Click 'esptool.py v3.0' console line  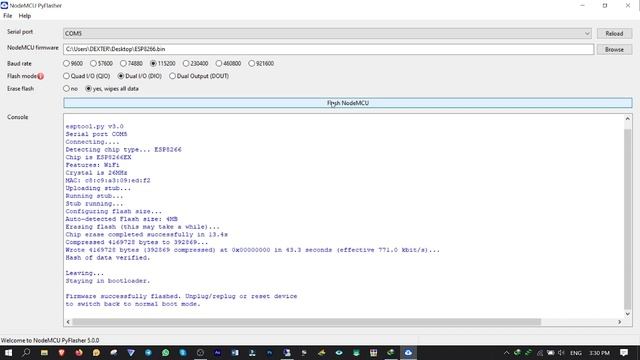point(94,127)
